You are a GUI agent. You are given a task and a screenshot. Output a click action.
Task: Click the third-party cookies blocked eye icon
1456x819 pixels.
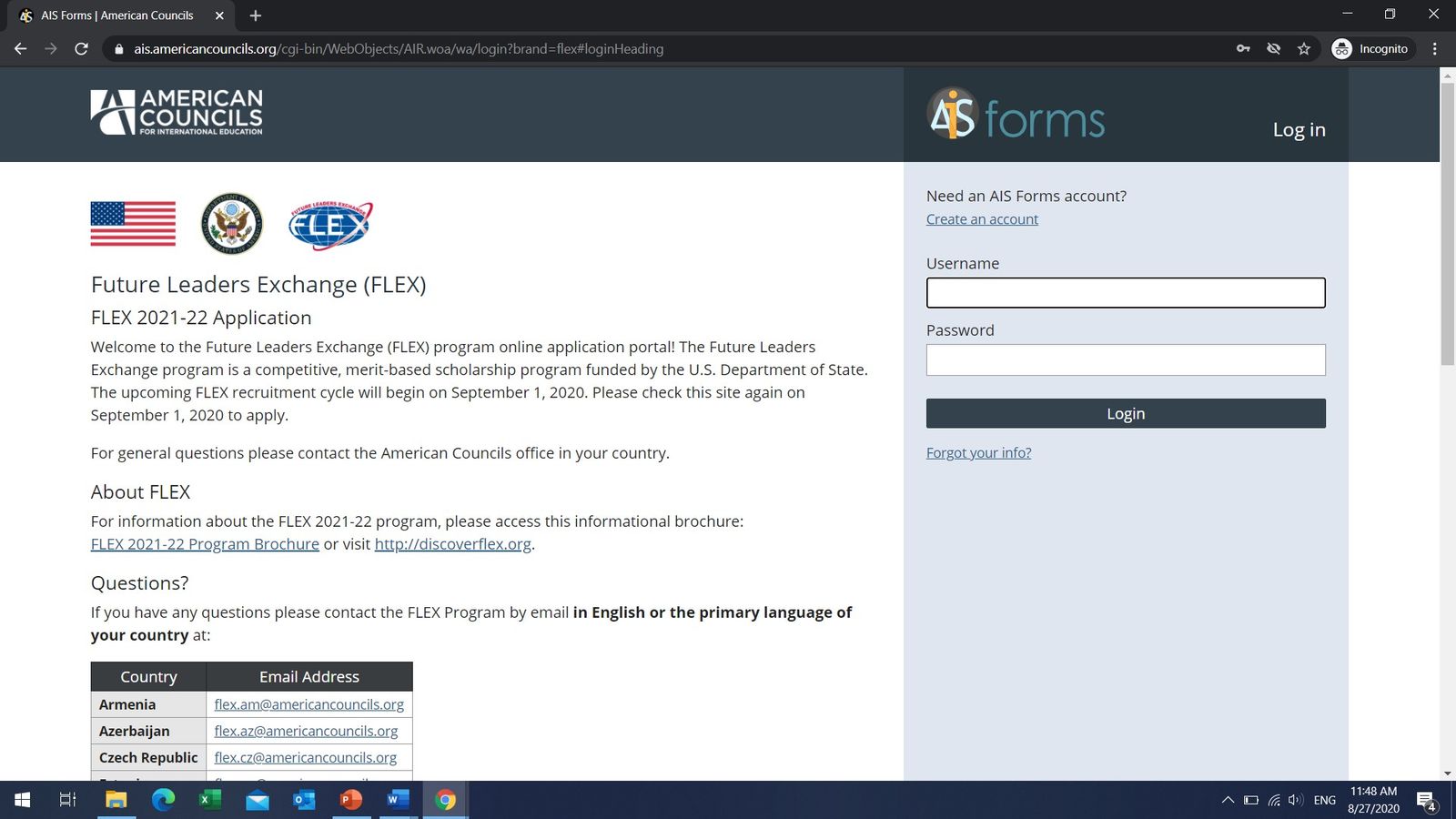coord(1274,49)
